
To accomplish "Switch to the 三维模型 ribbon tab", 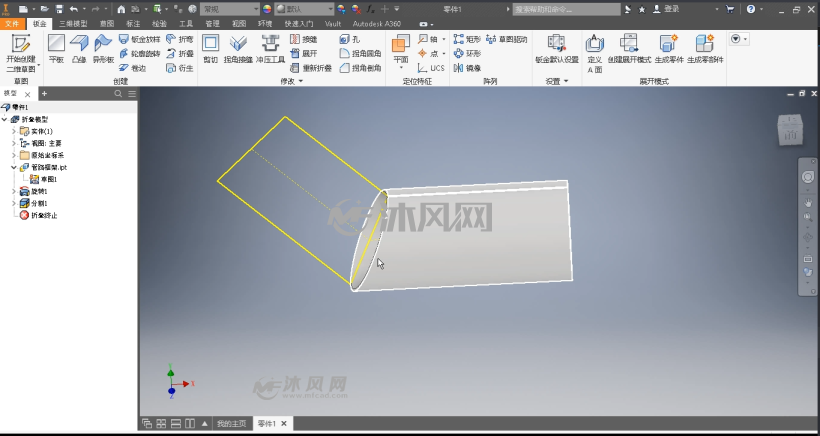I will (73, 24).
